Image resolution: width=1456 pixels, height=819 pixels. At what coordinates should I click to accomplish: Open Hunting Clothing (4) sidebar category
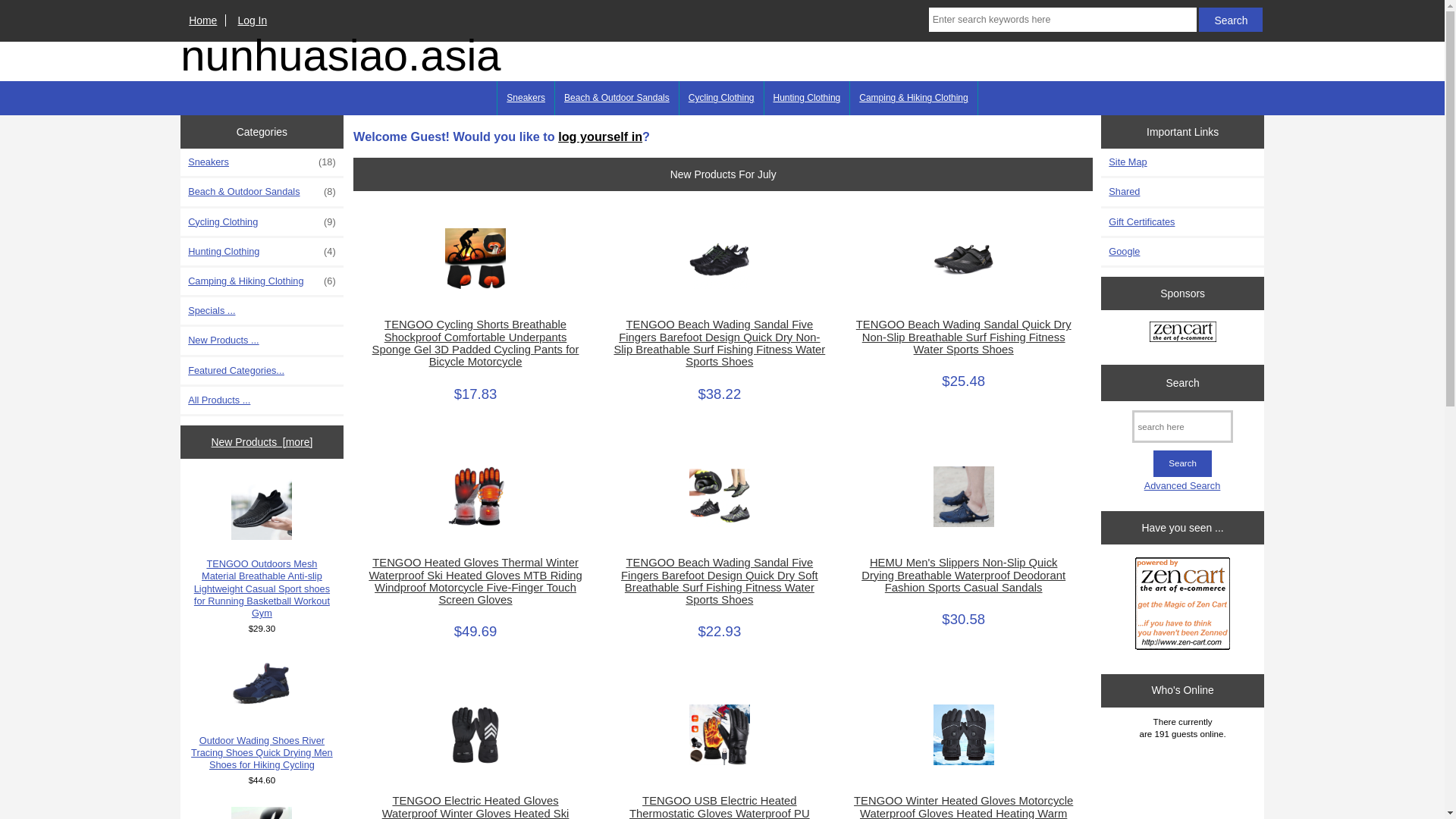[x=262, y=252]
